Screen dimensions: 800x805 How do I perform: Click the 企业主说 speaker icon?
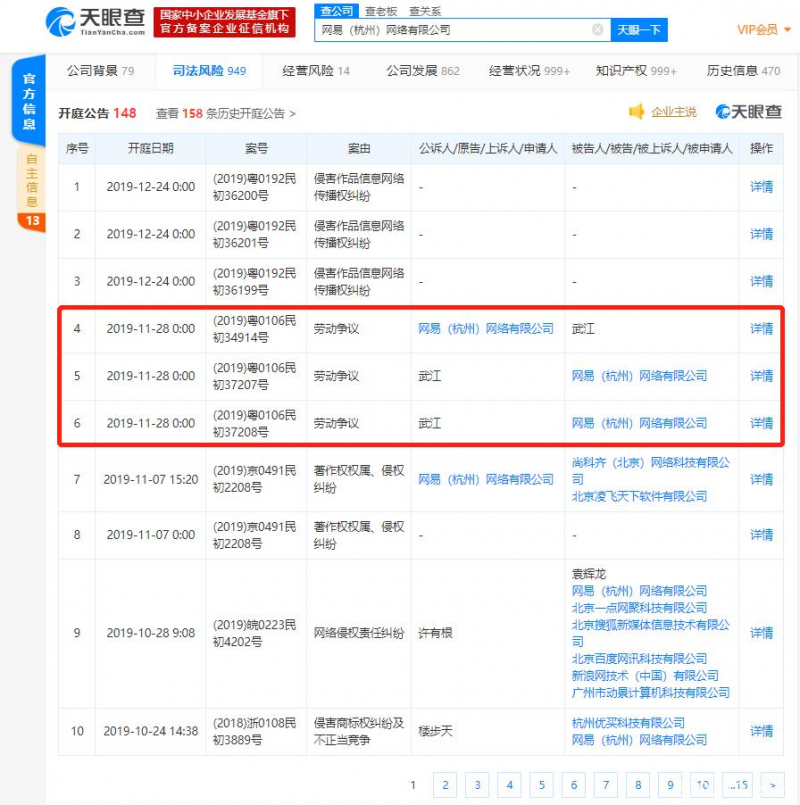click(x=636, y=111)
